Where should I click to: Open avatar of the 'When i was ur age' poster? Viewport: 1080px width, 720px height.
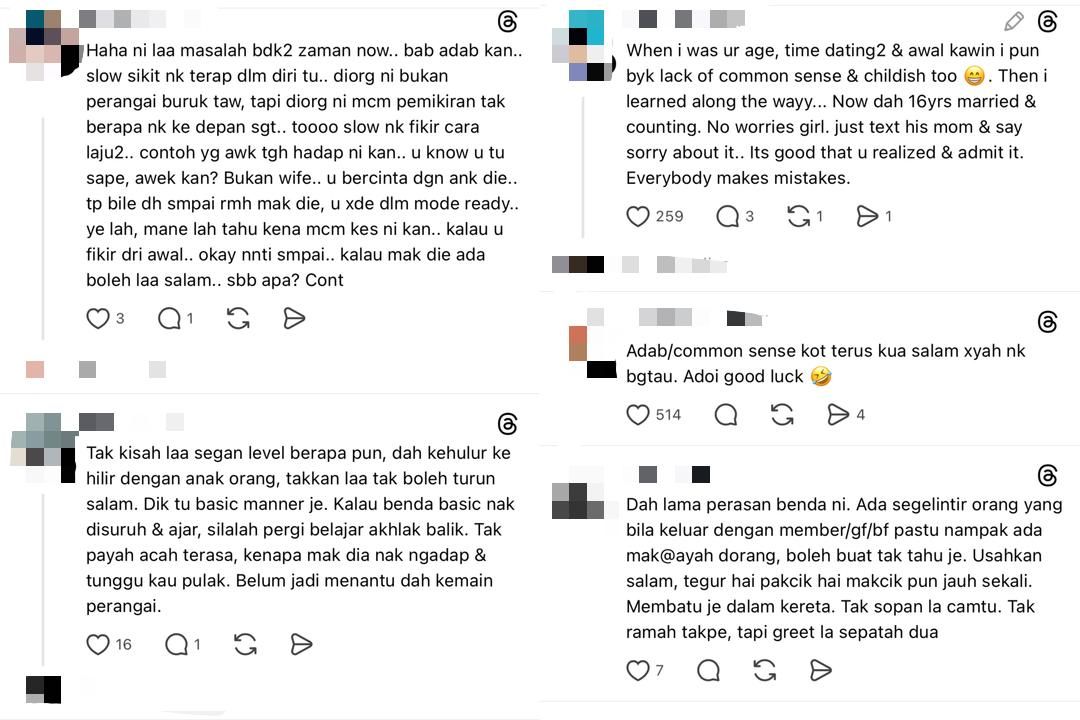(x=583, y=45)
